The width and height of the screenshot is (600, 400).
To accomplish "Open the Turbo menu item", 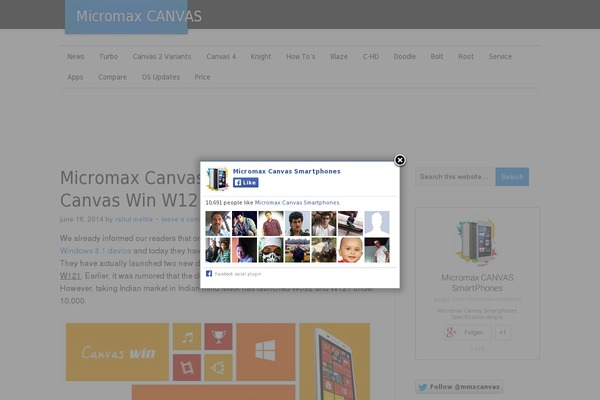I will point(109,57).
